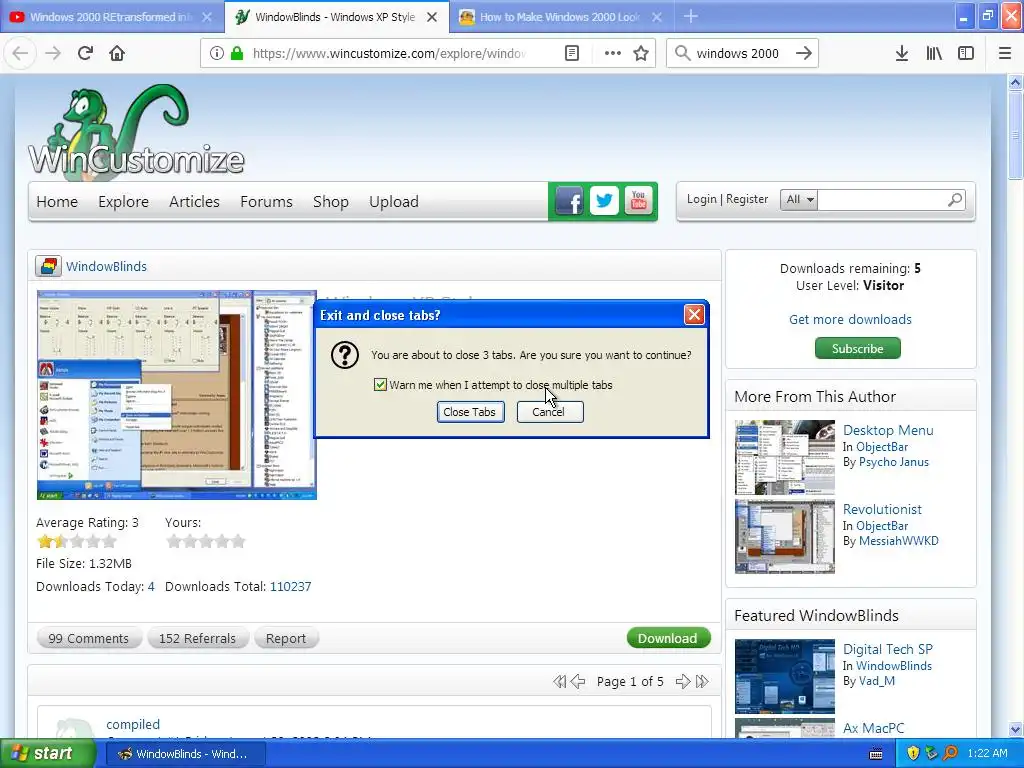Expand the All search category dropdown

click(x=799, y=199)
